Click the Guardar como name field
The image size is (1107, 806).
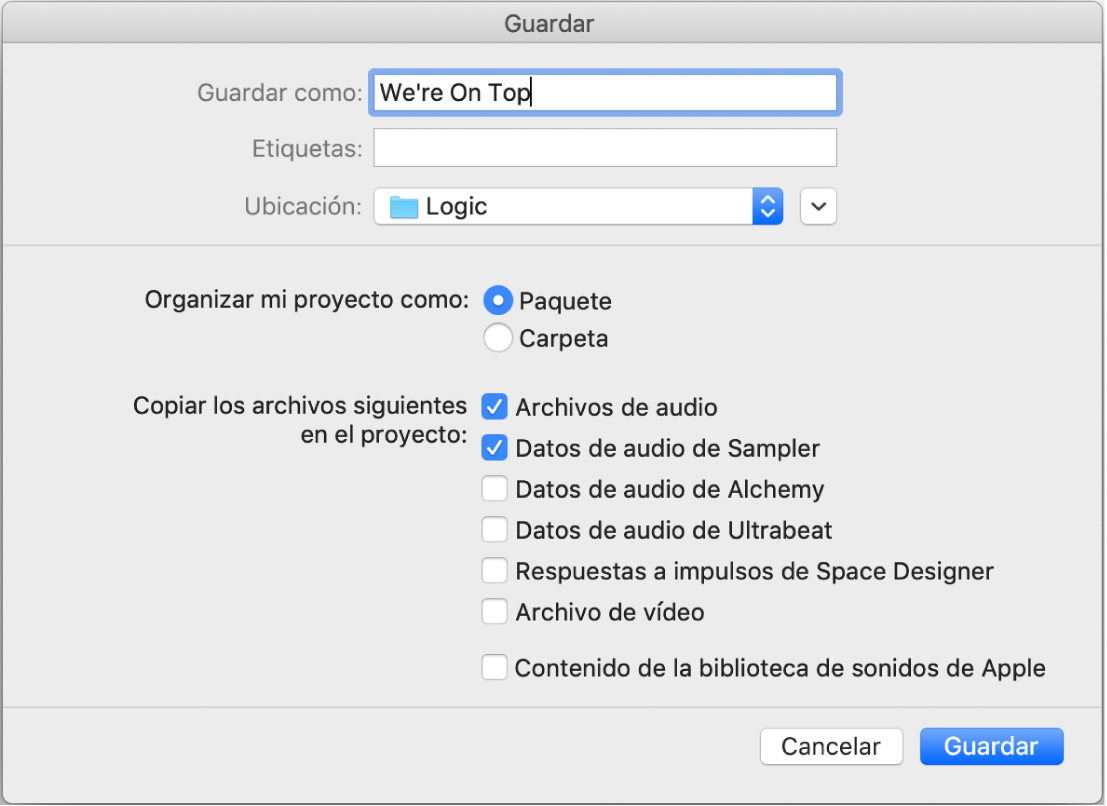click(x=605, y=93)
